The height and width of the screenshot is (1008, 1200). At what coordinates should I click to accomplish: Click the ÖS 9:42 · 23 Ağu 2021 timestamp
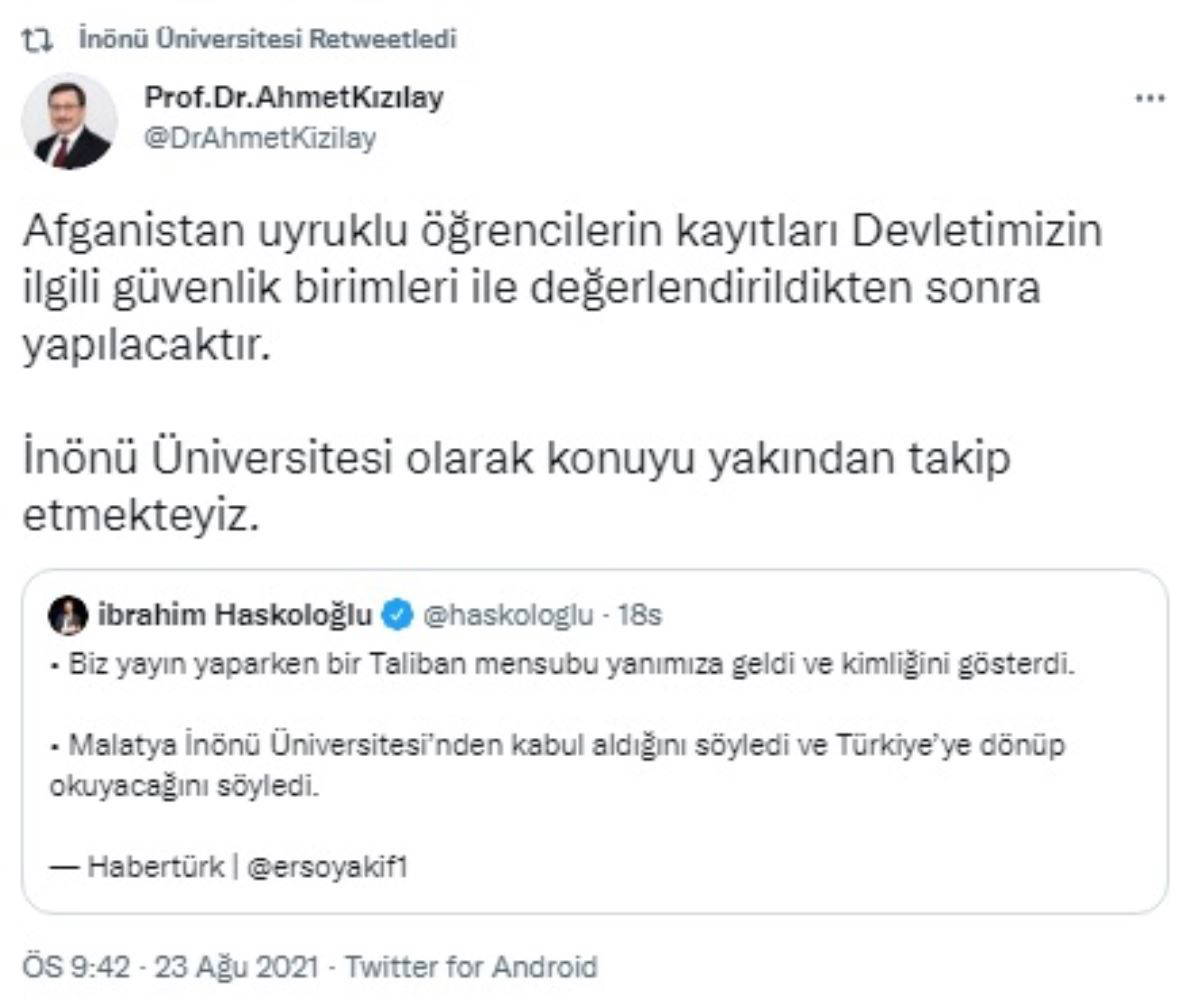tap(170, 967)
